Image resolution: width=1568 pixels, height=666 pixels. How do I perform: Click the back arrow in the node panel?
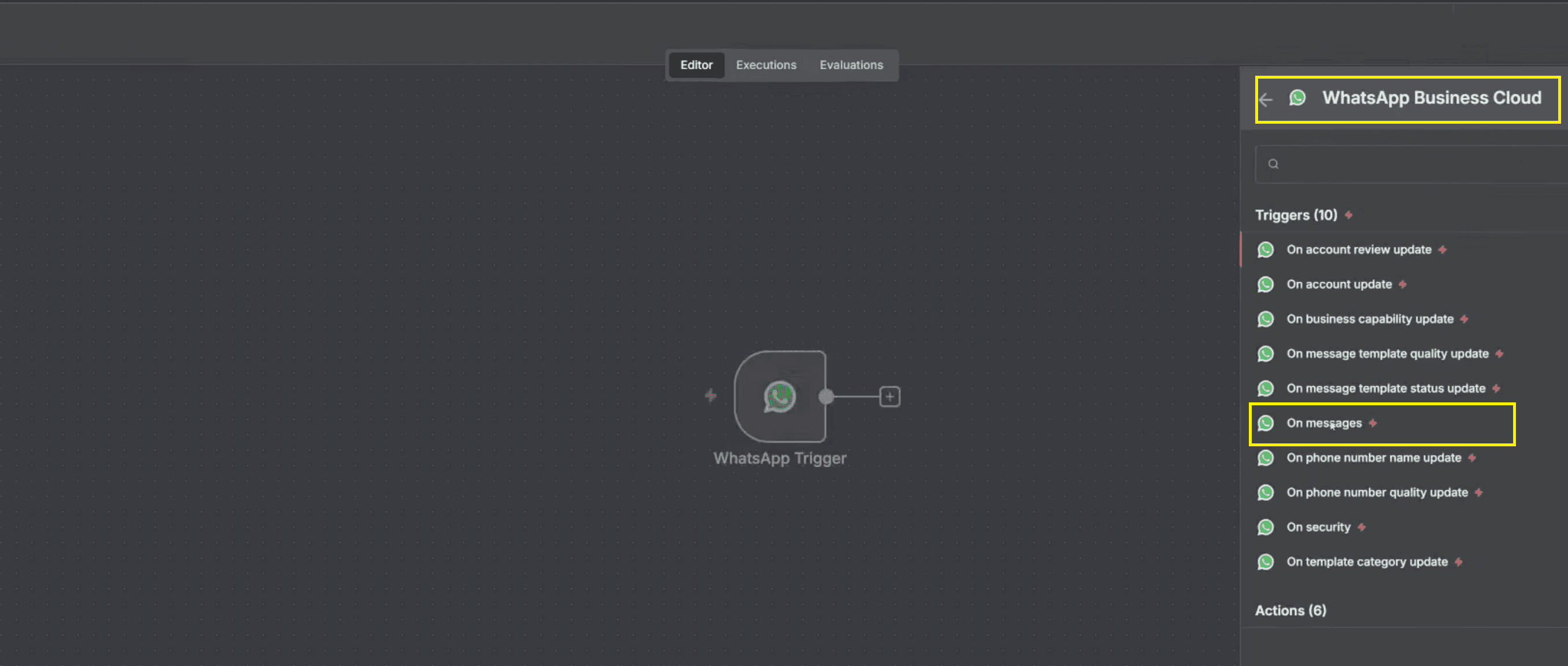pos(1266,99)
